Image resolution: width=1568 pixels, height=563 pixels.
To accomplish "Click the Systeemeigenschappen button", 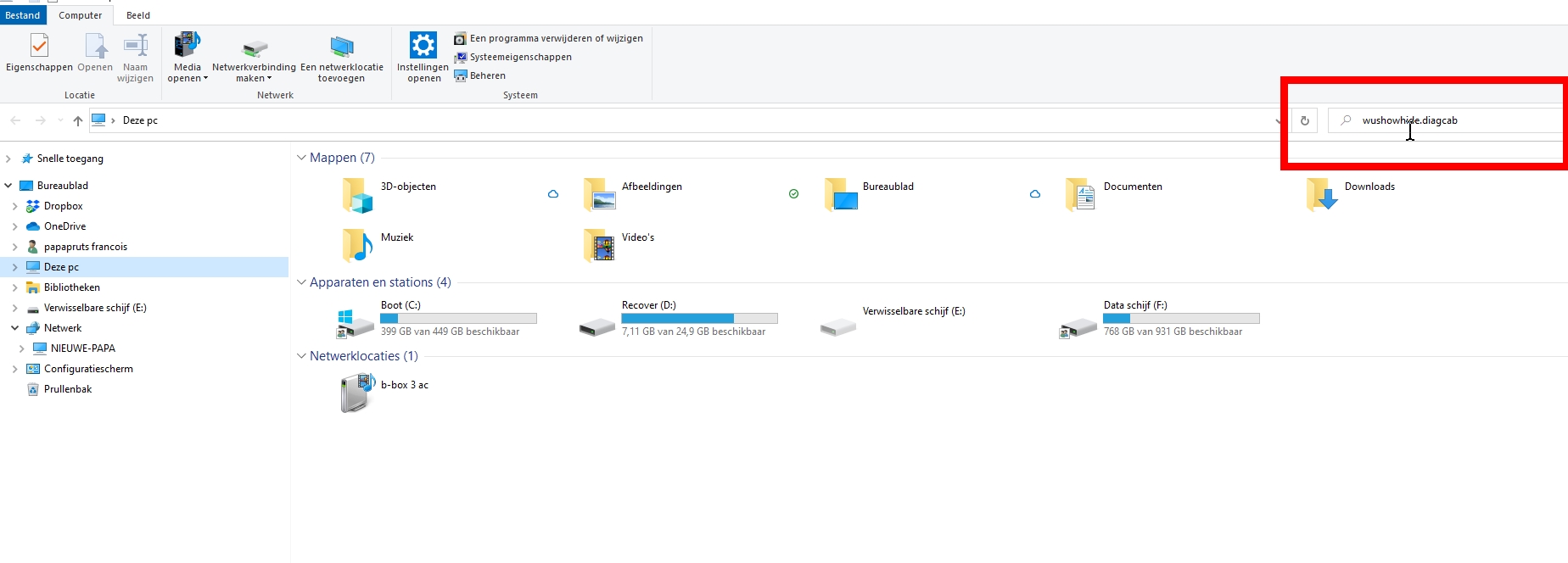I will (520, 57).
